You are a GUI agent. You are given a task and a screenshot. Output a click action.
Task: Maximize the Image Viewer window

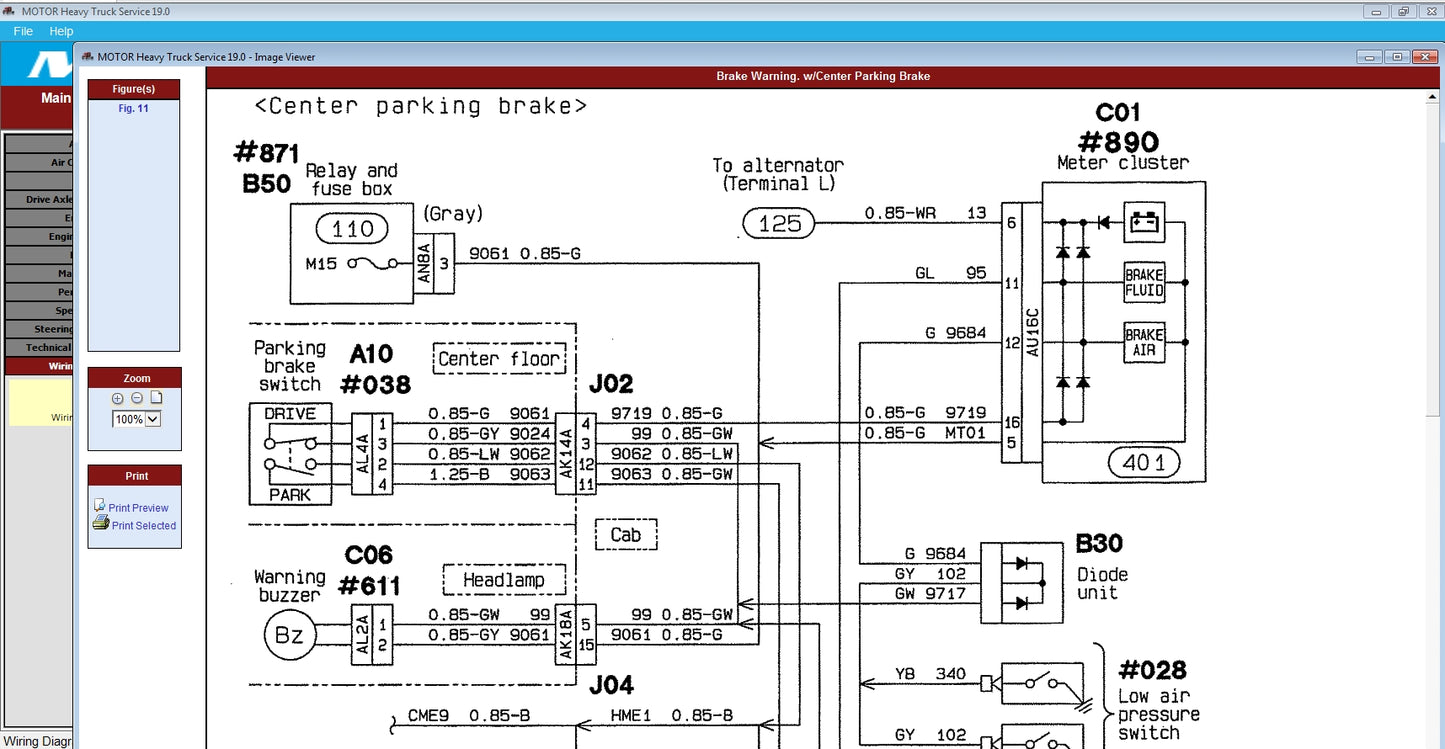1397,57
